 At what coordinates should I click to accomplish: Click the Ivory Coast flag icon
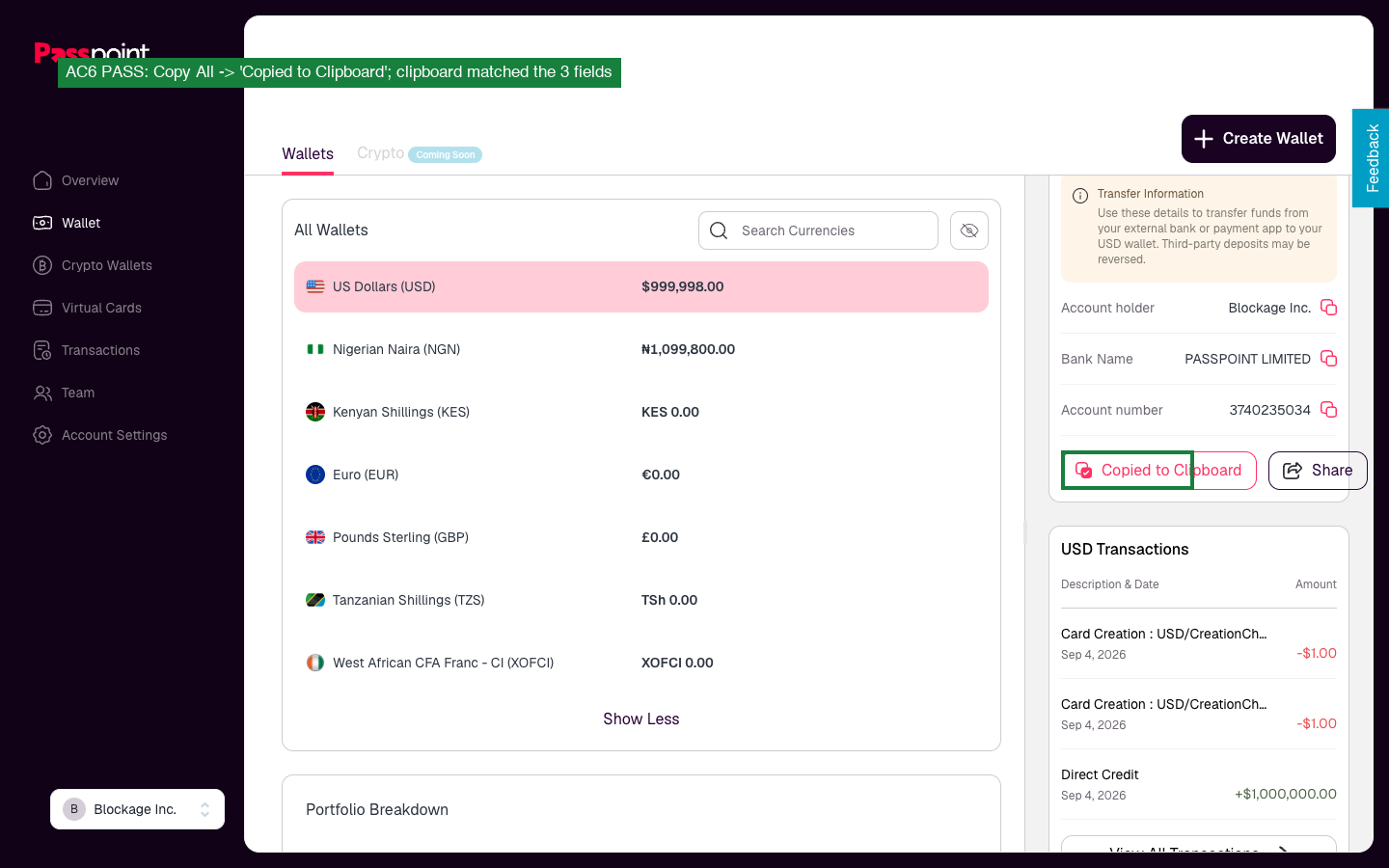[x=315, y=663]
